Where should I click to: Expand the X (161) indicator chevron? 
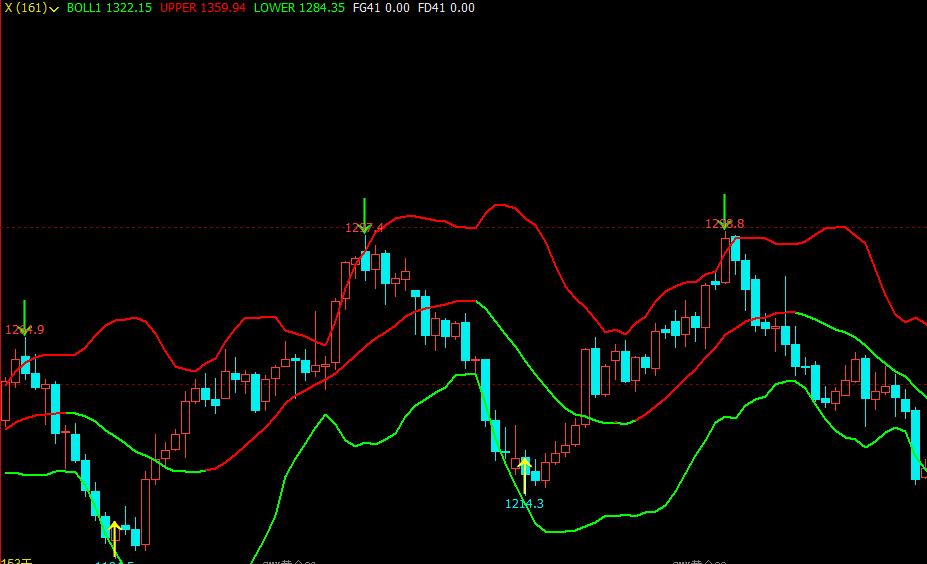point(54,9)
